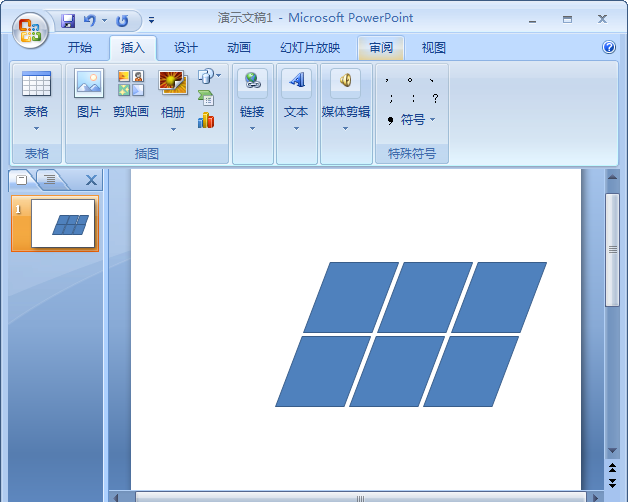Select the top-left parallelogram shape

[351, 297]
